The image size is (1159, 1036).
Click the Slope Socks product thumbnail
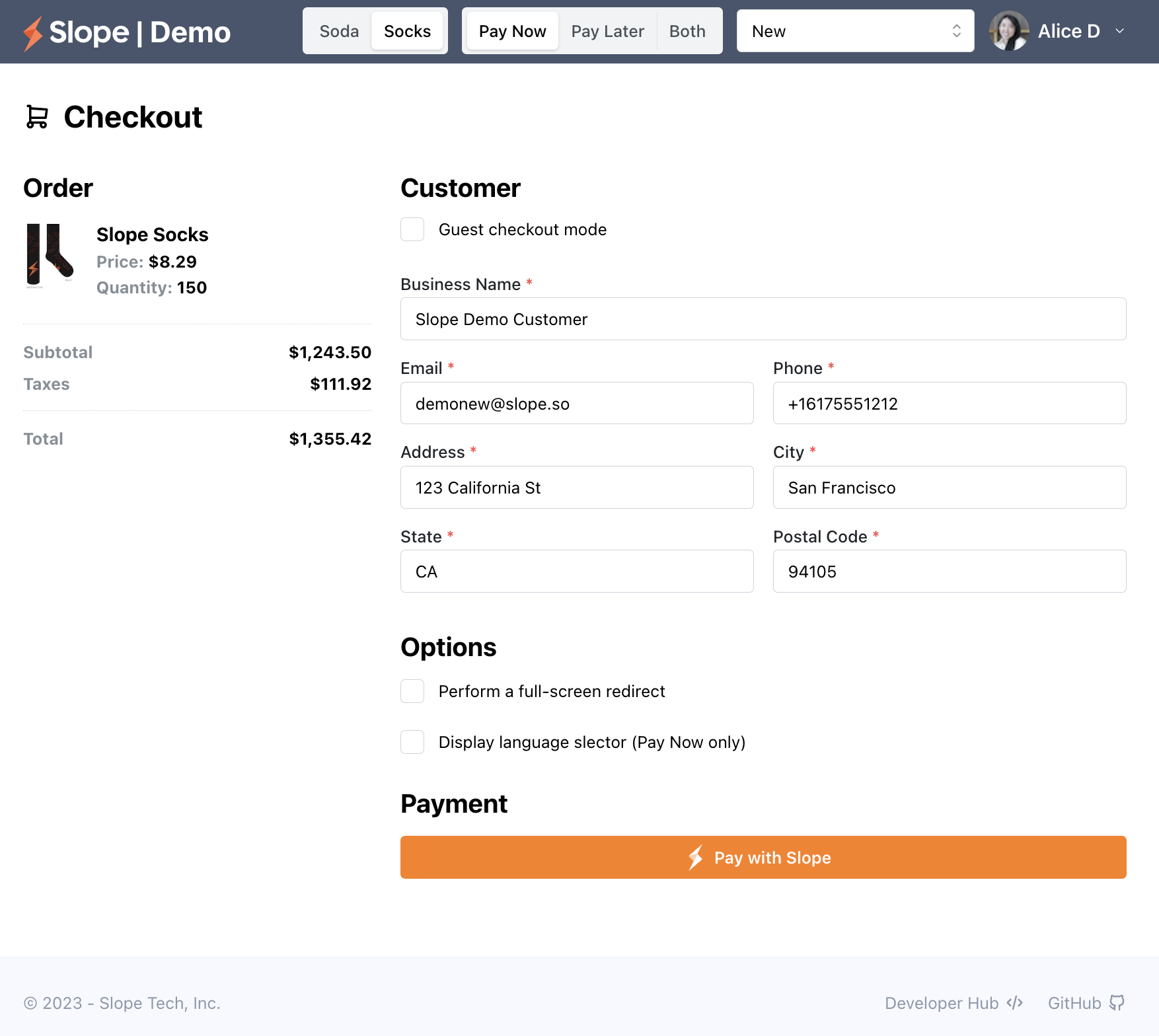point(50,256)
